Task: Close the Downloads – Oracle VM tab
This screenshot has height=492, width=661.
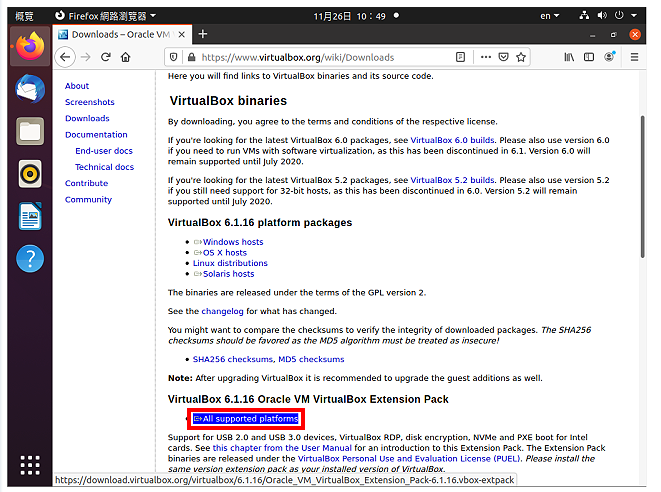Action: (182, 34)
